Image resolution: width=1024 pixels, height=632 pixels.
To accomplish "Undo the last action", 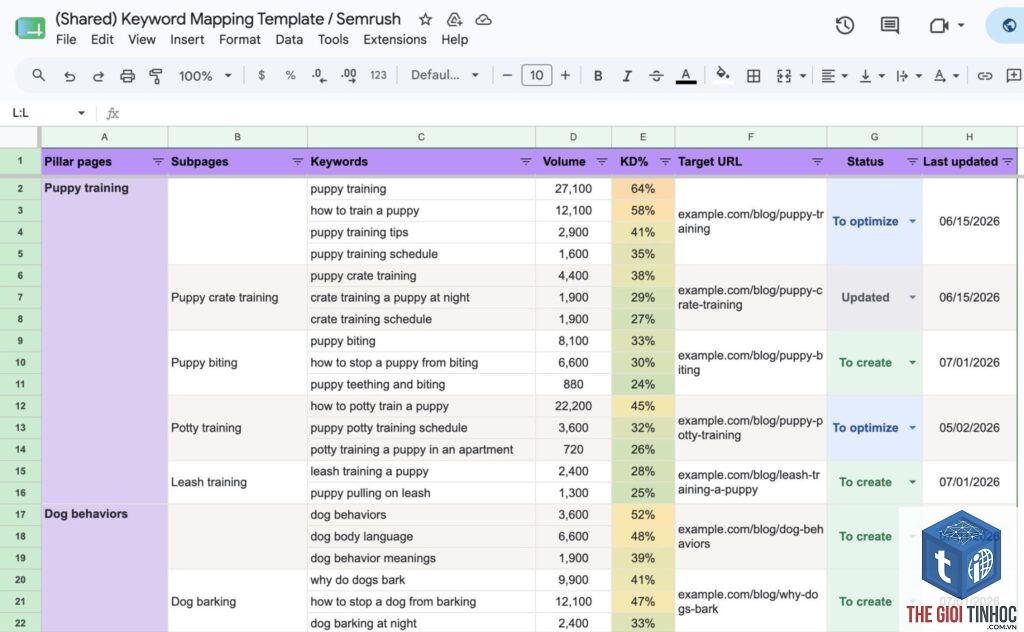I will tap(69, 76).
